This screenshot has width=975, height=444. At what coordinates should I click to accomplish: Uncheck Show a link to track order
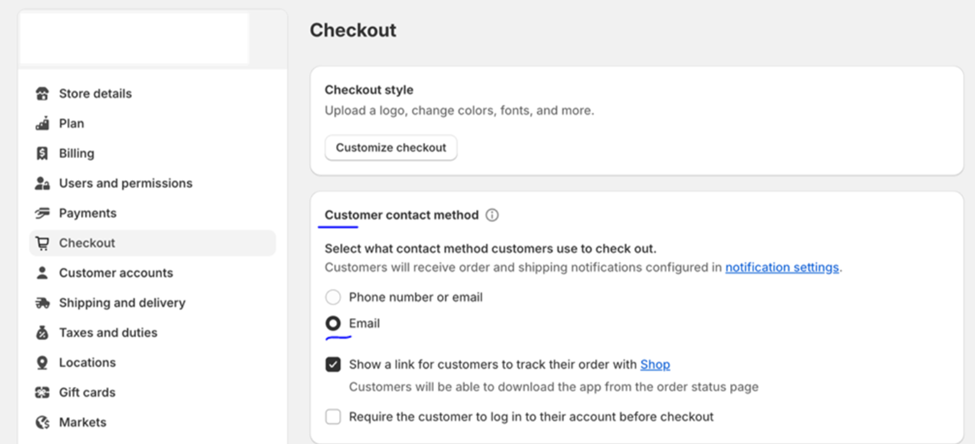pyautogui.click(x=333, y=364)
